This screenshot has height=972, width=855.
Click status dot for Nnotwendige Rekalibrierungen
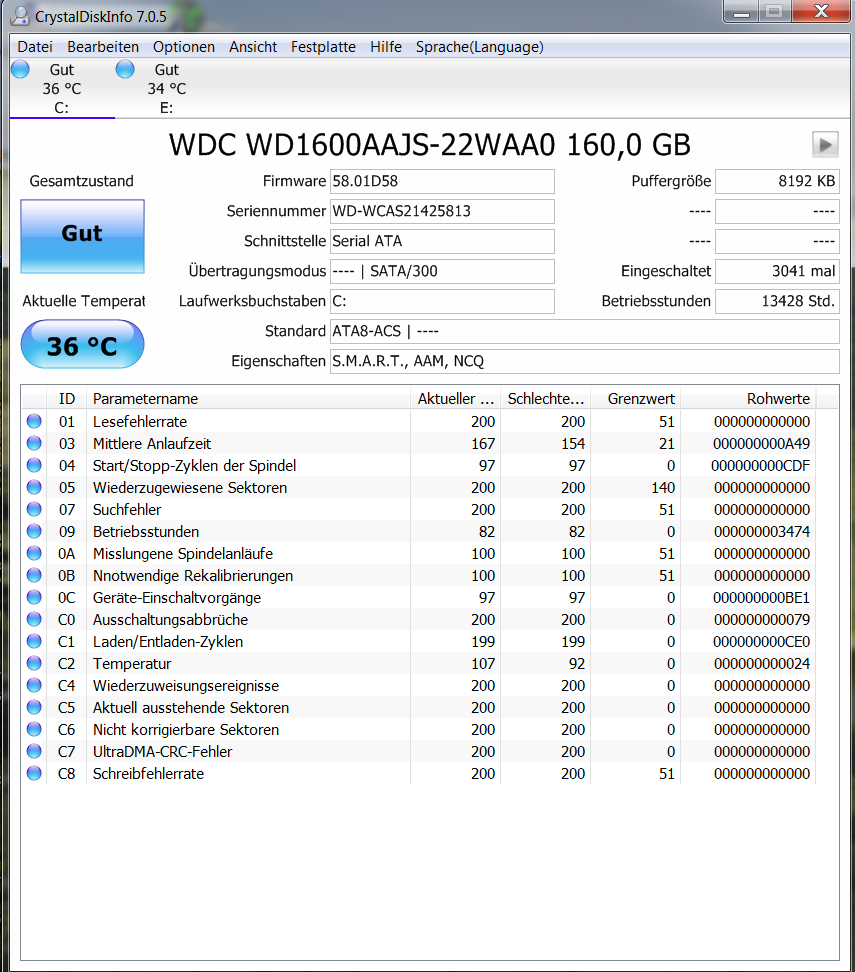tap(34, 575)
